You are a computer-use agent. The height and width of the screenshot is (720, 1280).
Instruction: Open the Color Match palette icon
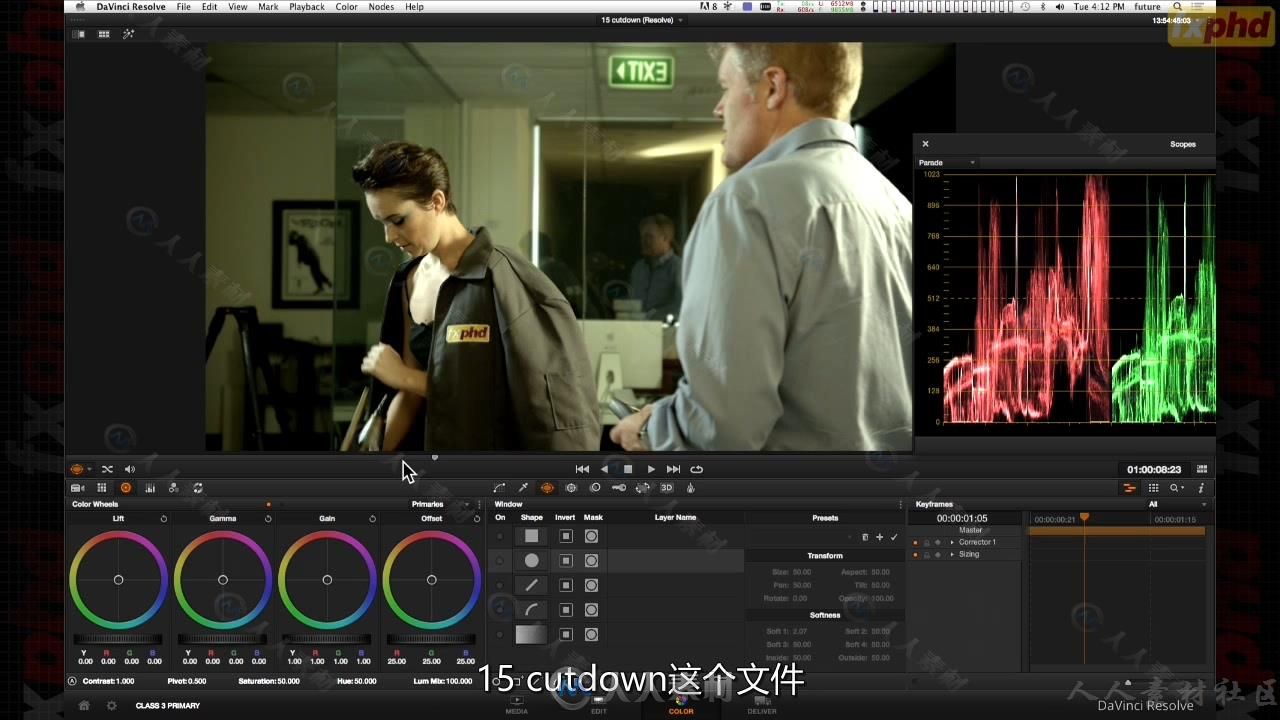pos(102,488)
